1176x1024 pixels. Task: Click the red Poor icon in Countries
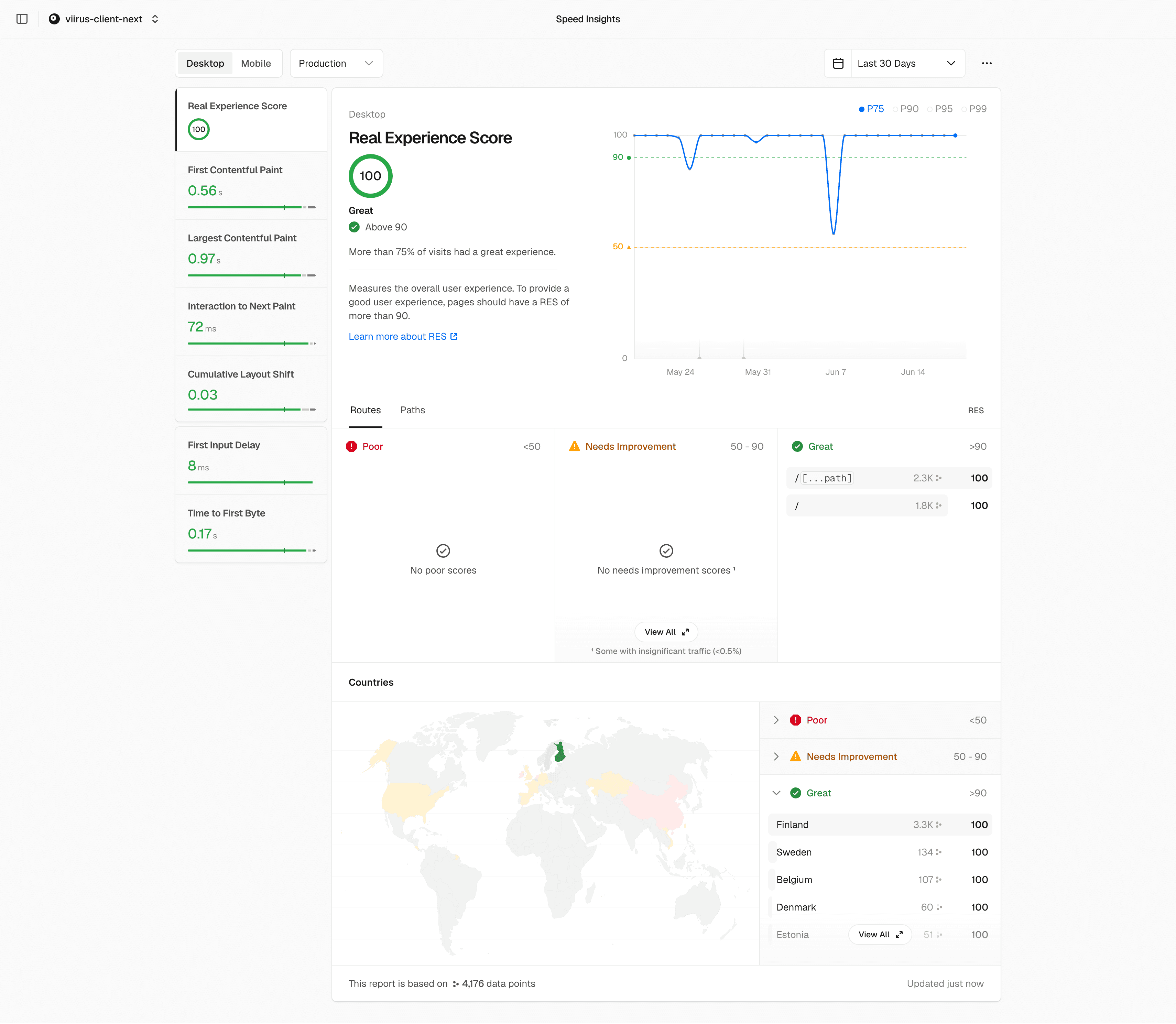[795, 720]
